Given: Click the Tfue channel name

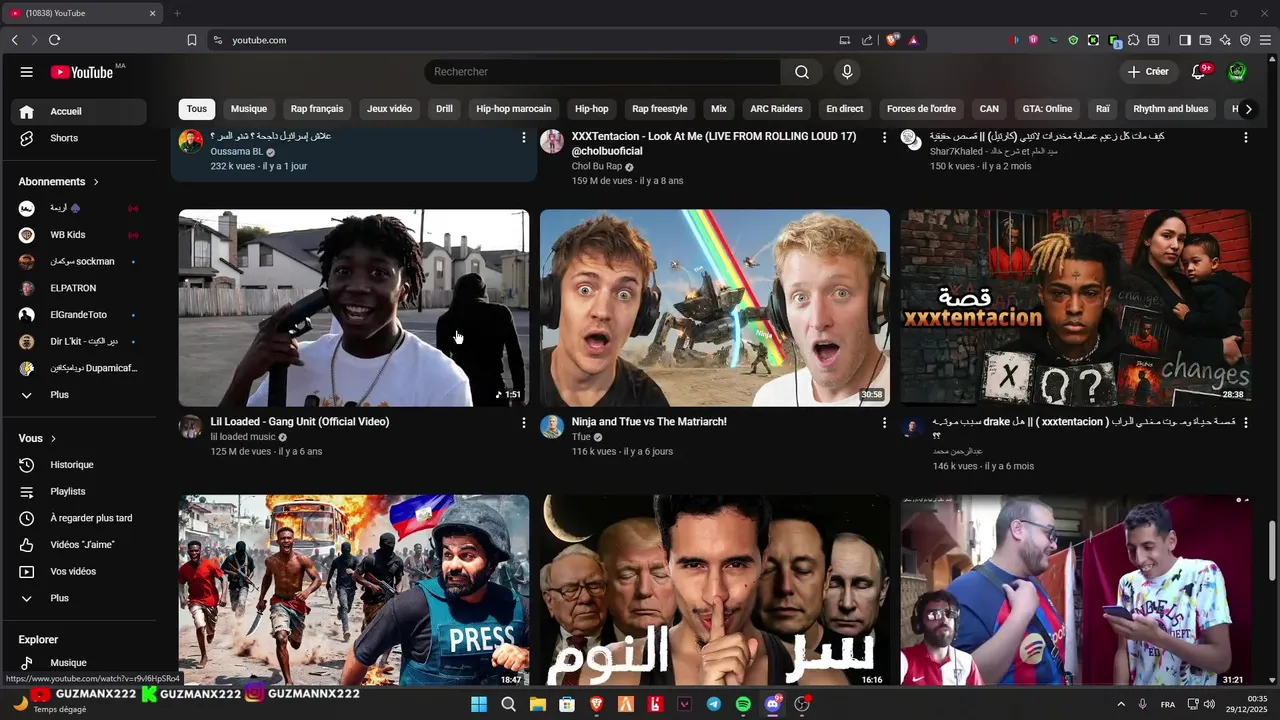Looking at the screenshot, I should tap(581, 437).
